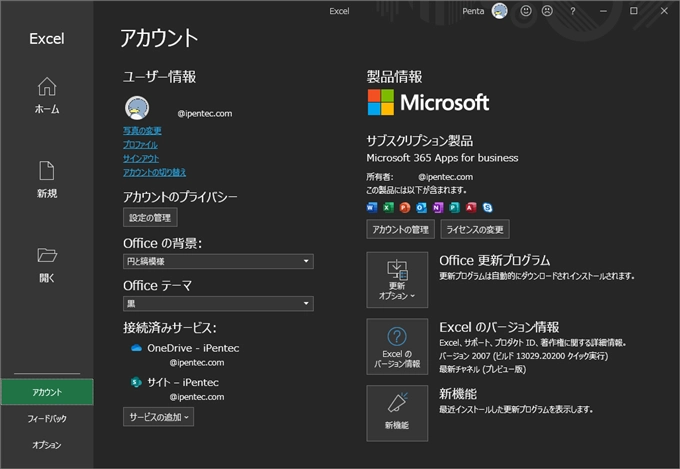Click the Skype app icon
680x469 pixels.
pos(487,208)
